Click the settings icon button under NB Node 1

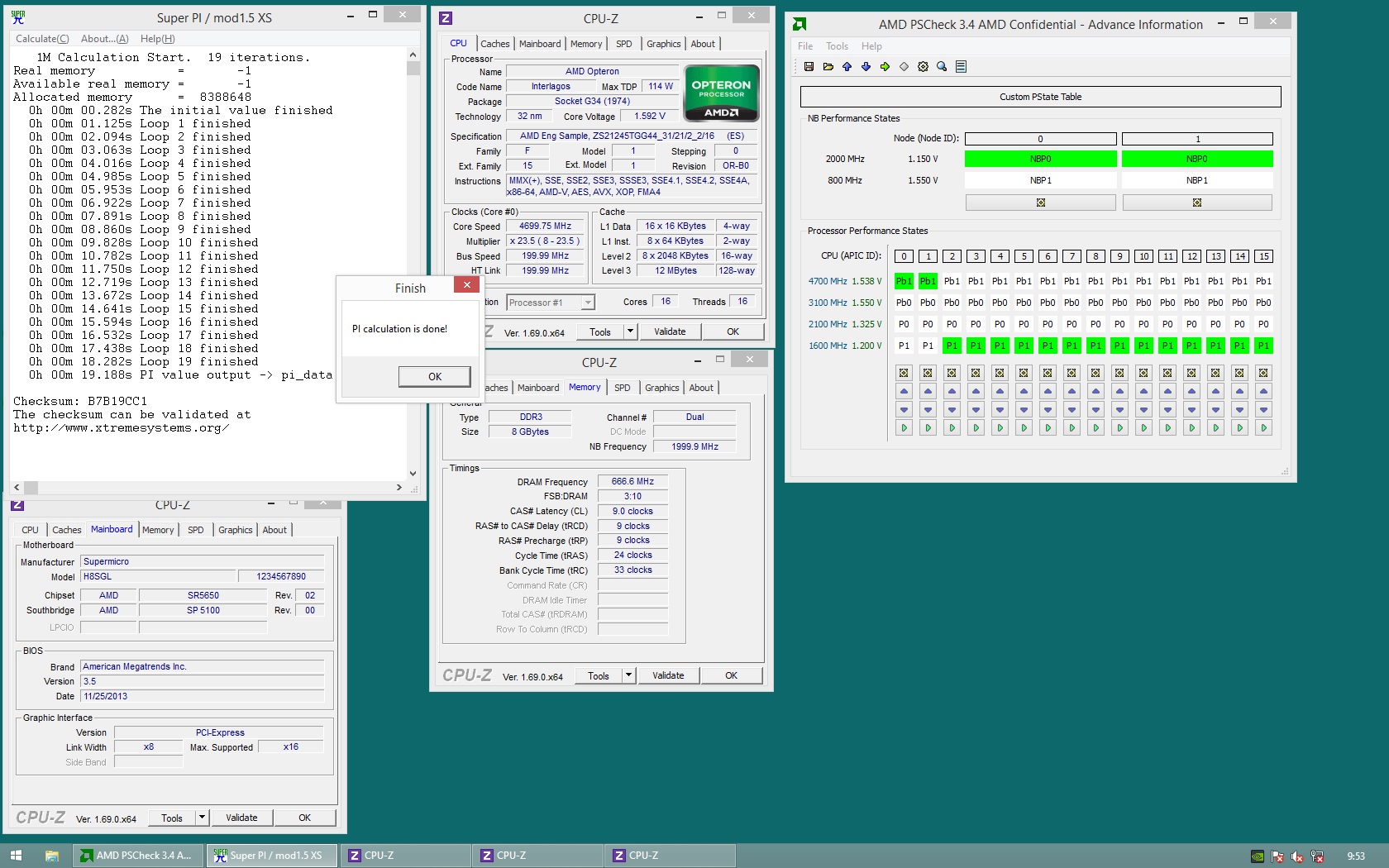coord(1197,203)
